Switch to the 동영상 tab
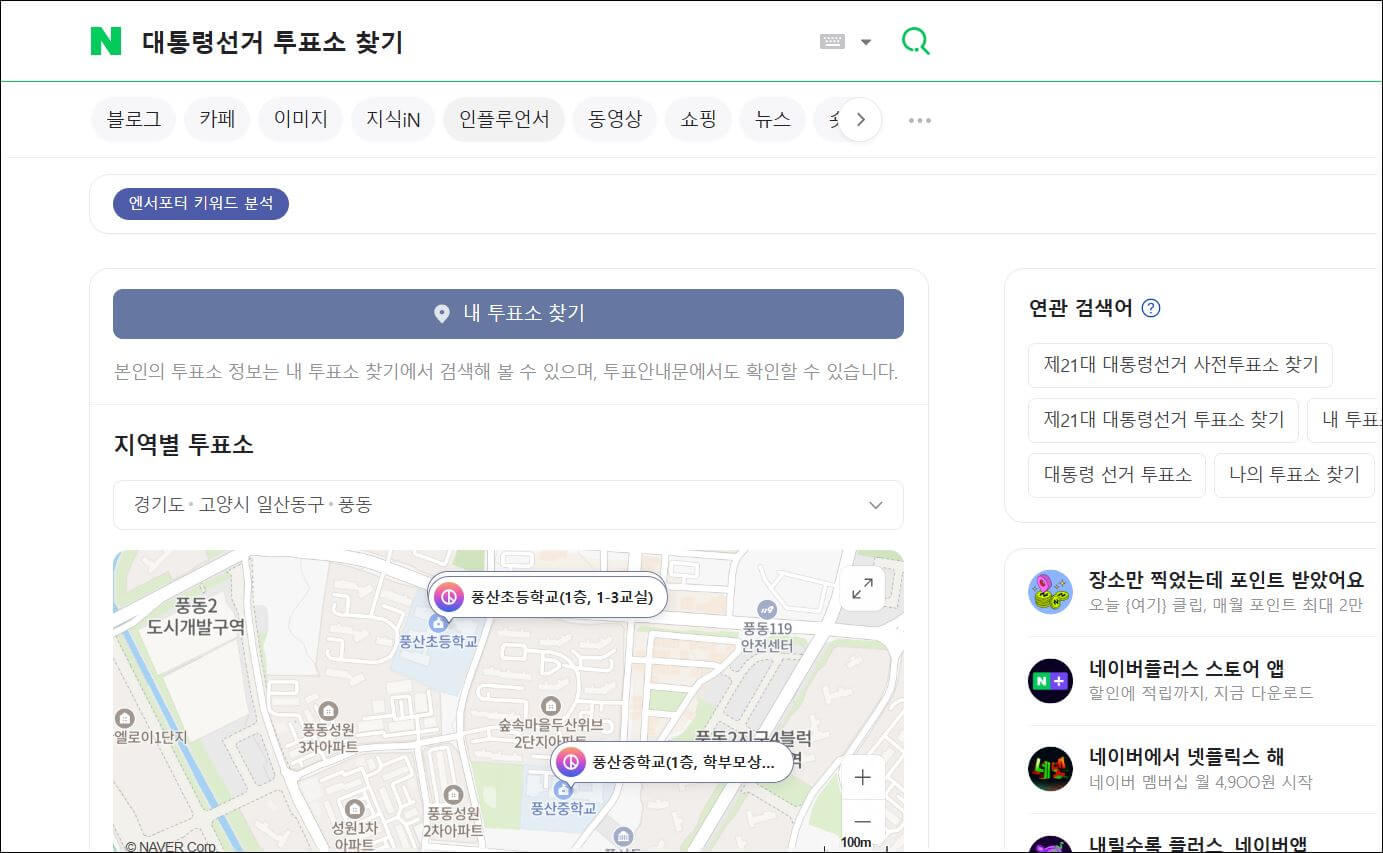1383x853 pixels. click(x=615, y=120)
